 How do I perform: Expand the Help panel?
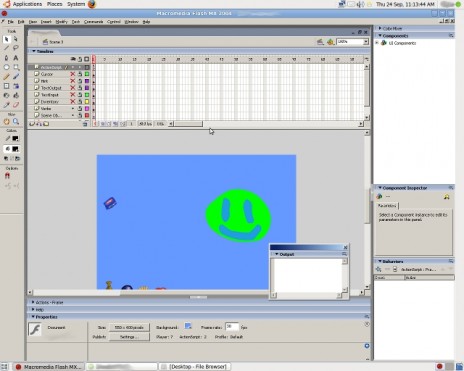pyautogui.click(x=33, y=309)
